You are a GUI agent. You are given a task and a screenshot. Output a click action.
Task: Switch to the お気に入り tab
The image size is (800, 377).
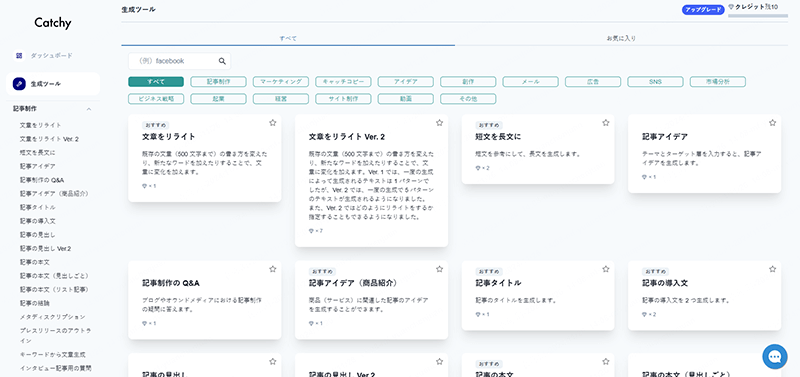pos(621,38)
